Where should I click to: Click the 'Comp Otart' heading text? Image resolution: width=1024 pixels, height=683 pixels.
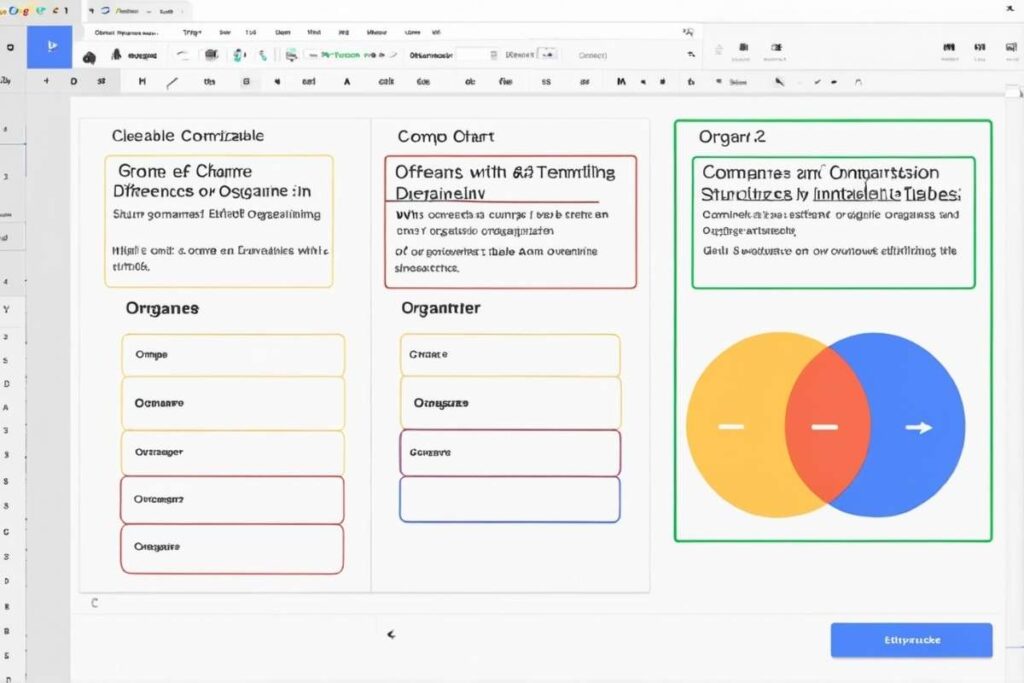(x=445, y=136)
